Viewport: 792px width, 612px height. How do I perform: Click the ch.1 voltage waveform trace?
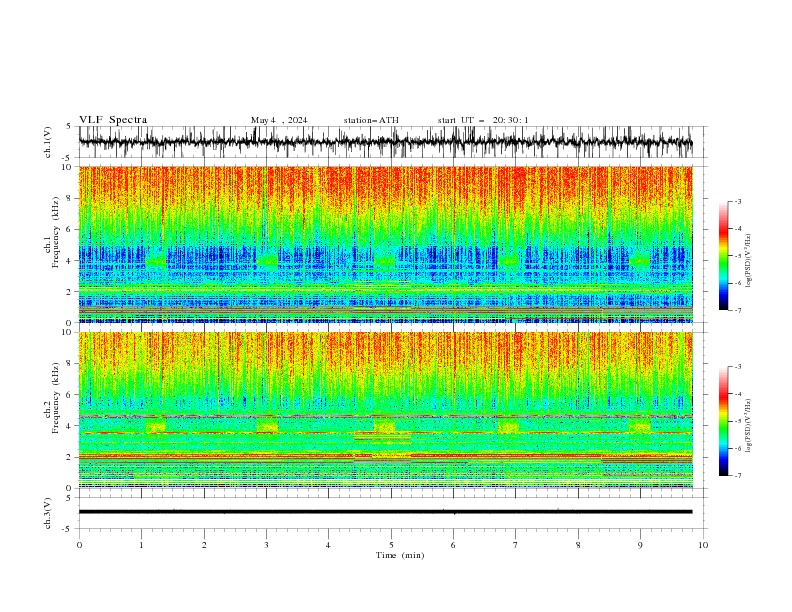point(385,142)
